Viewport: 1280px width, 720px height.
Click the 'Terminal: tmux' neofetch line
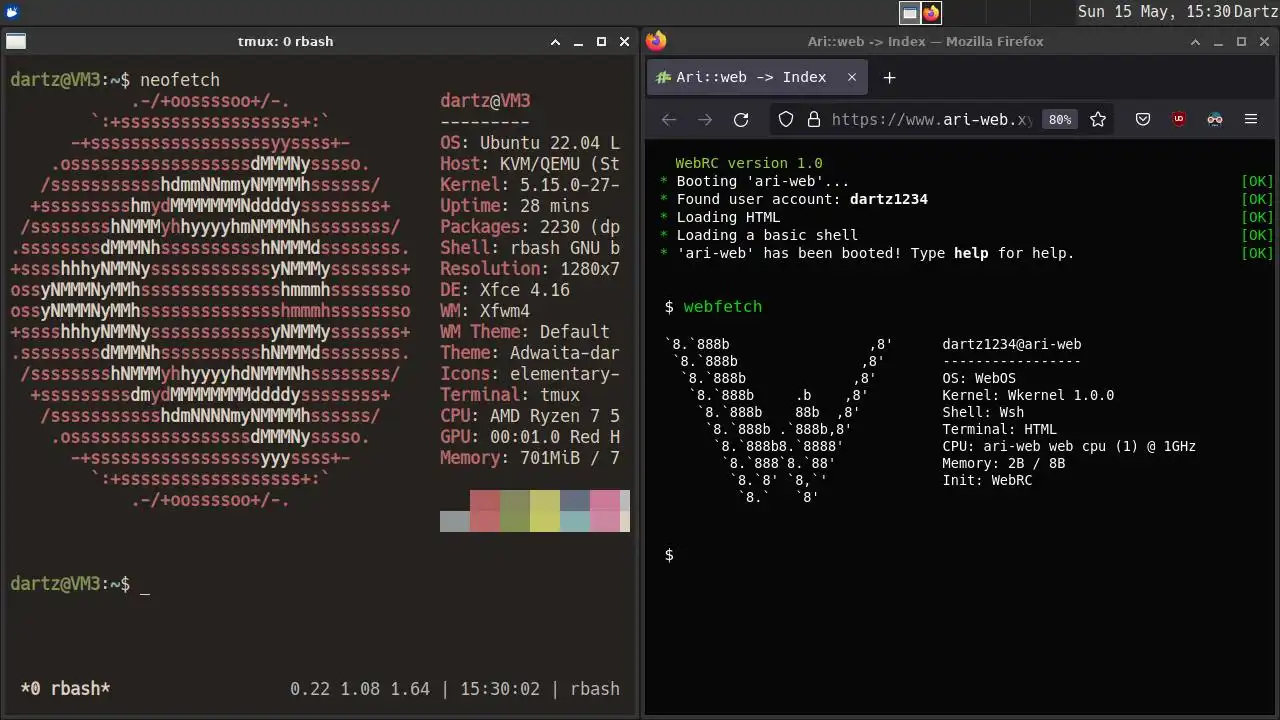click(510, 395)
